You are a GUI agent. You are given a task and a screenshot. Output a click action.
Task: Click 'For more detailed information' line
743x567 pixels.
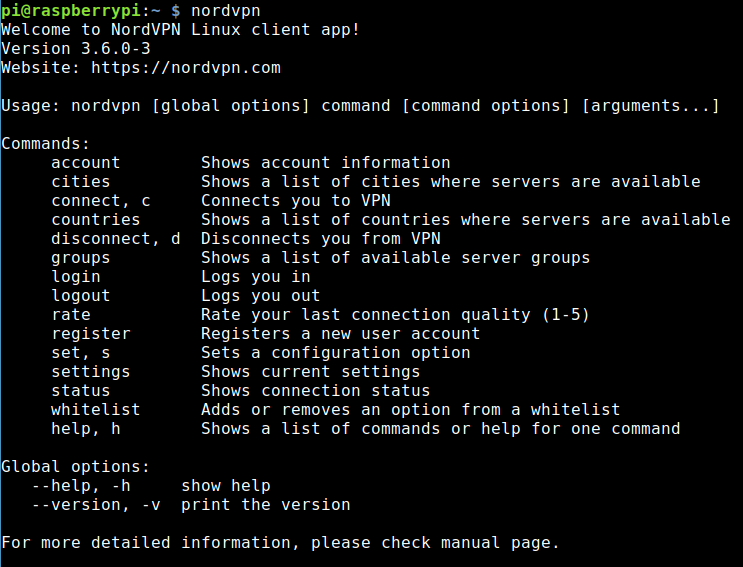pos(281,543)
